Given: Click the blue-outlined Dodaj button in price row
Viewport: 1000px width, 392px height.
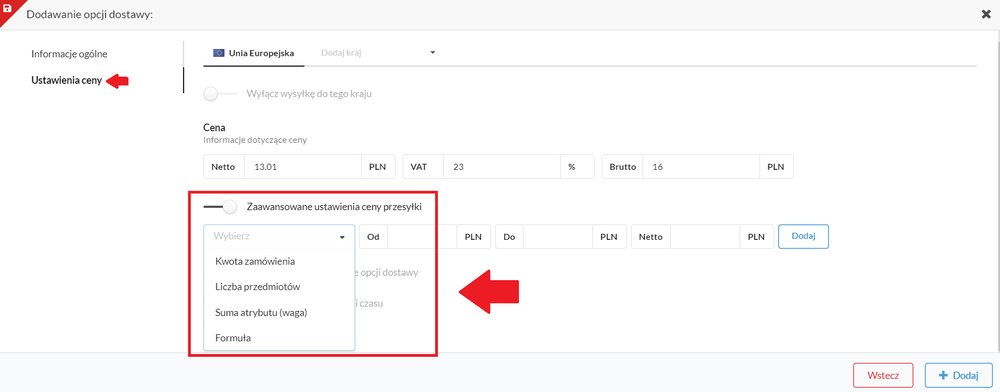Looking at the screenshot, I should 803,236.
